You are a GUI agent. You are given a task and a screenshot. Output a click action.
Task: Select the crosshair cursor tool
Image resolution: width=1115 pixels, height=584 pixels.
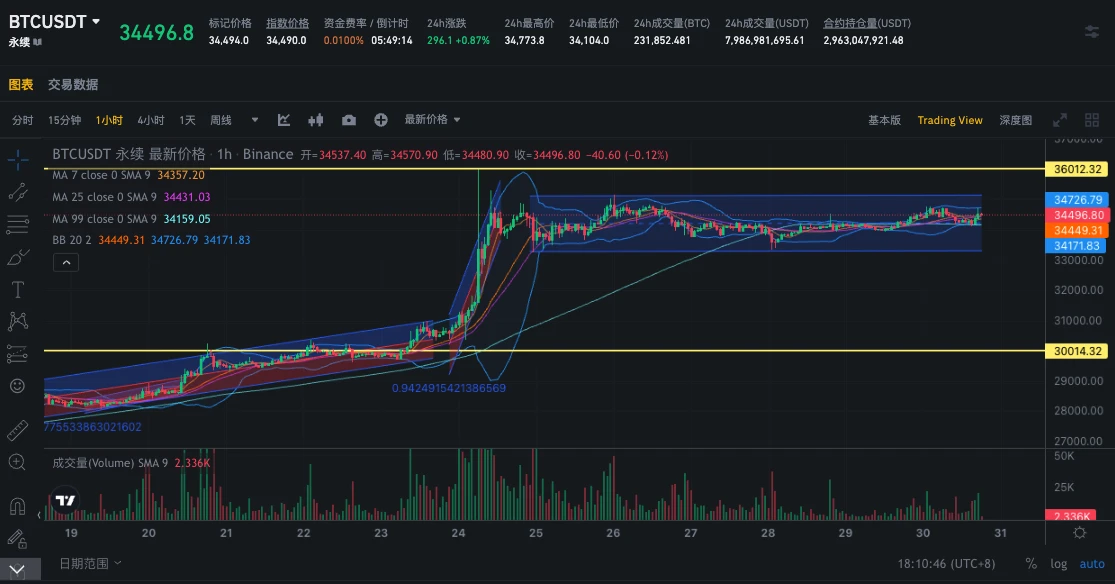point(17,159)
